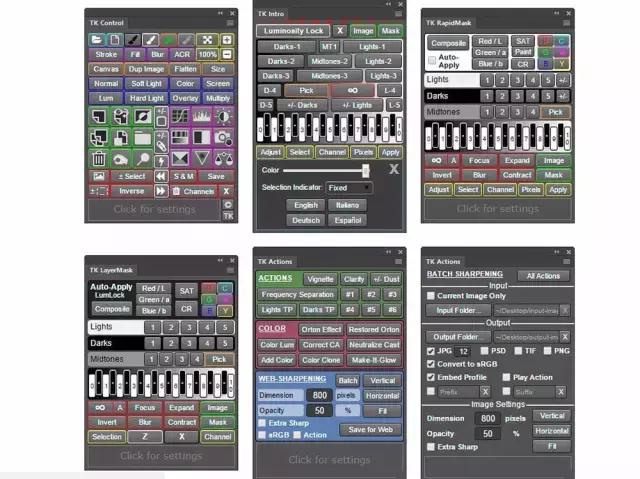The width and height of the screenshot is (640, 479).
Task: Click the open folder icon in TK Control
Action: 97,40
